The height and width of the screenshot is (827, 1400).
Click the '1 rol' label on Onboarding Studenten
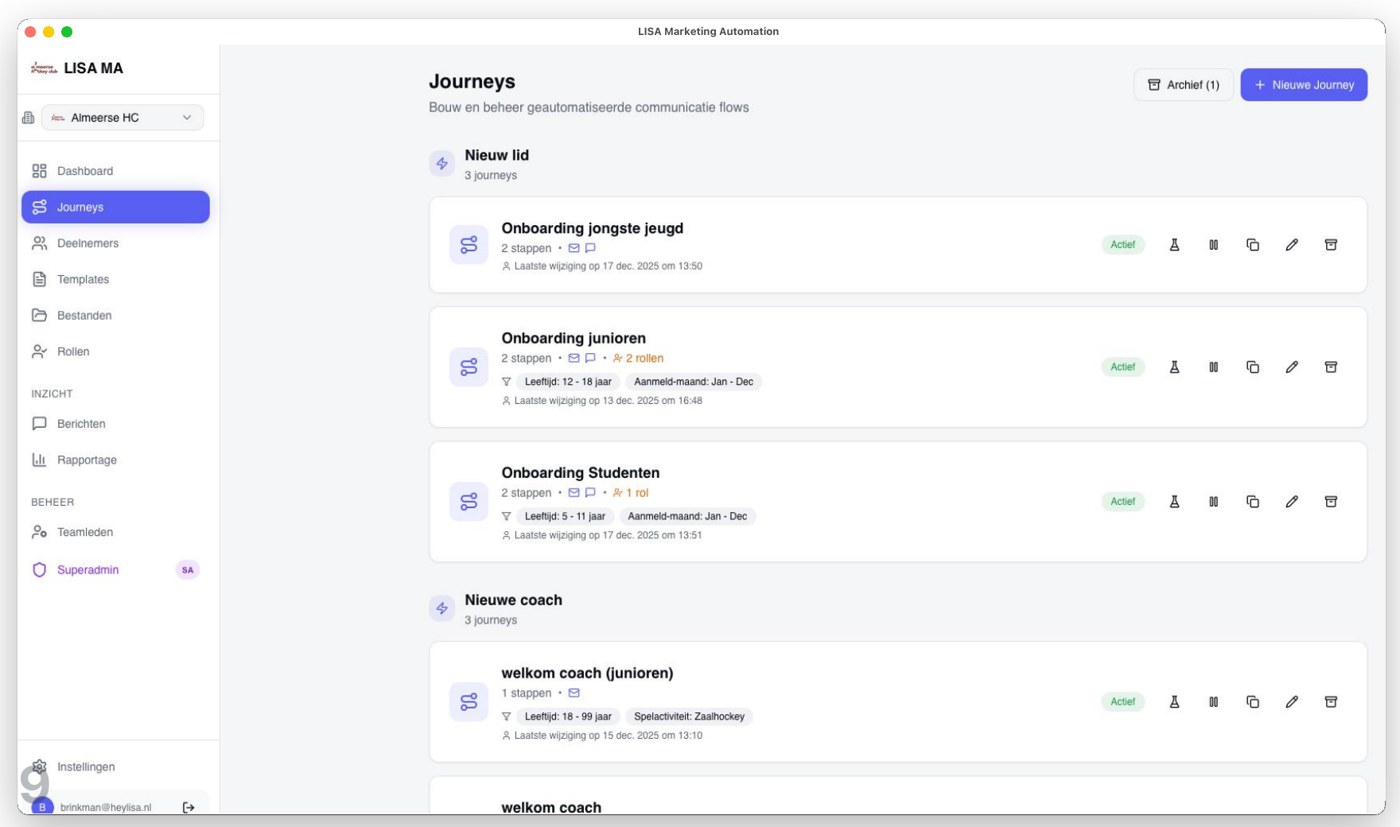pos(631,493)
